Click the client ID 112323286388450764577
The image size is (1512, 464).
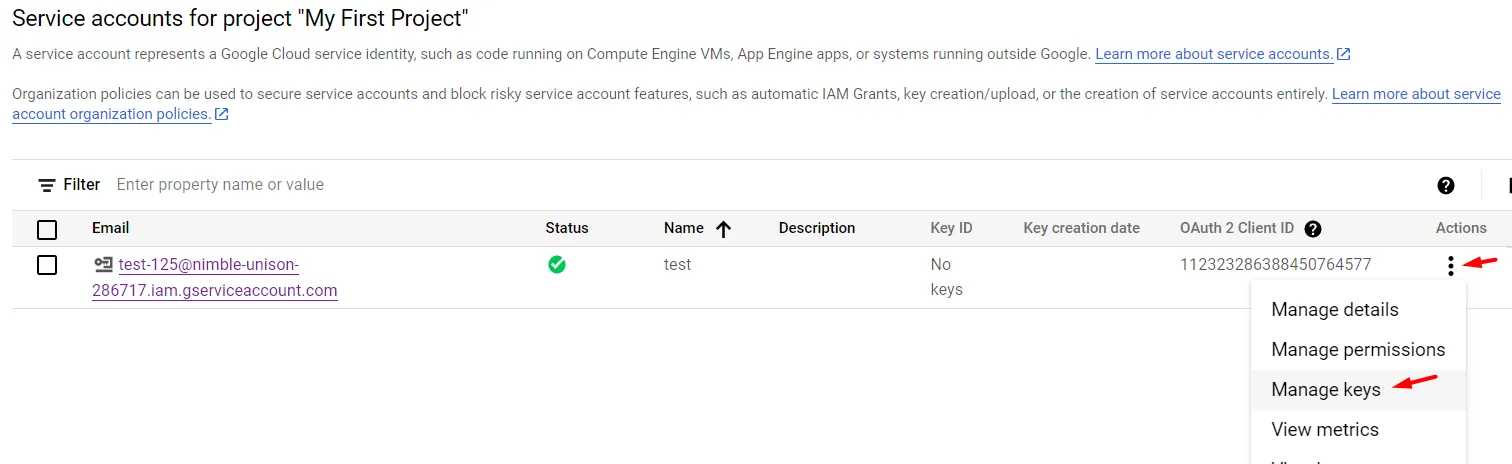(x=1275, y=265)
